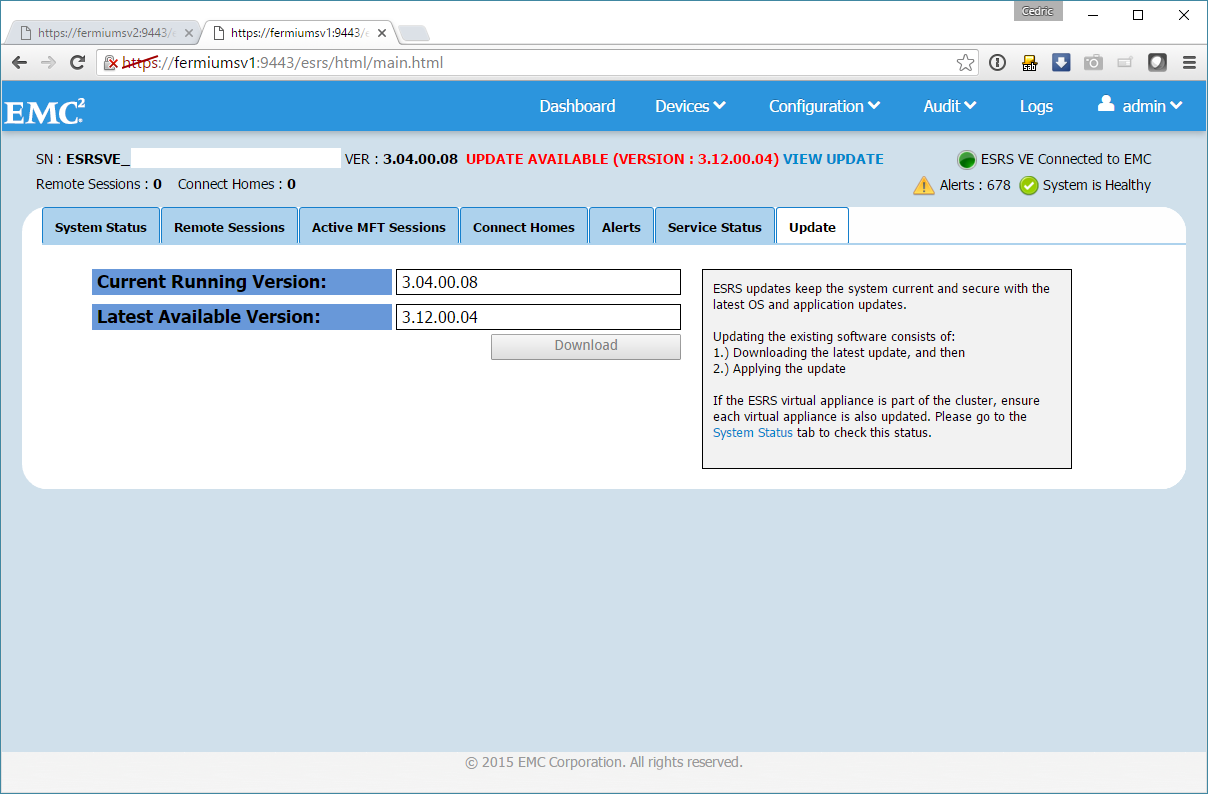
Task: Click the Latest Available Version field
Action: 538,317
